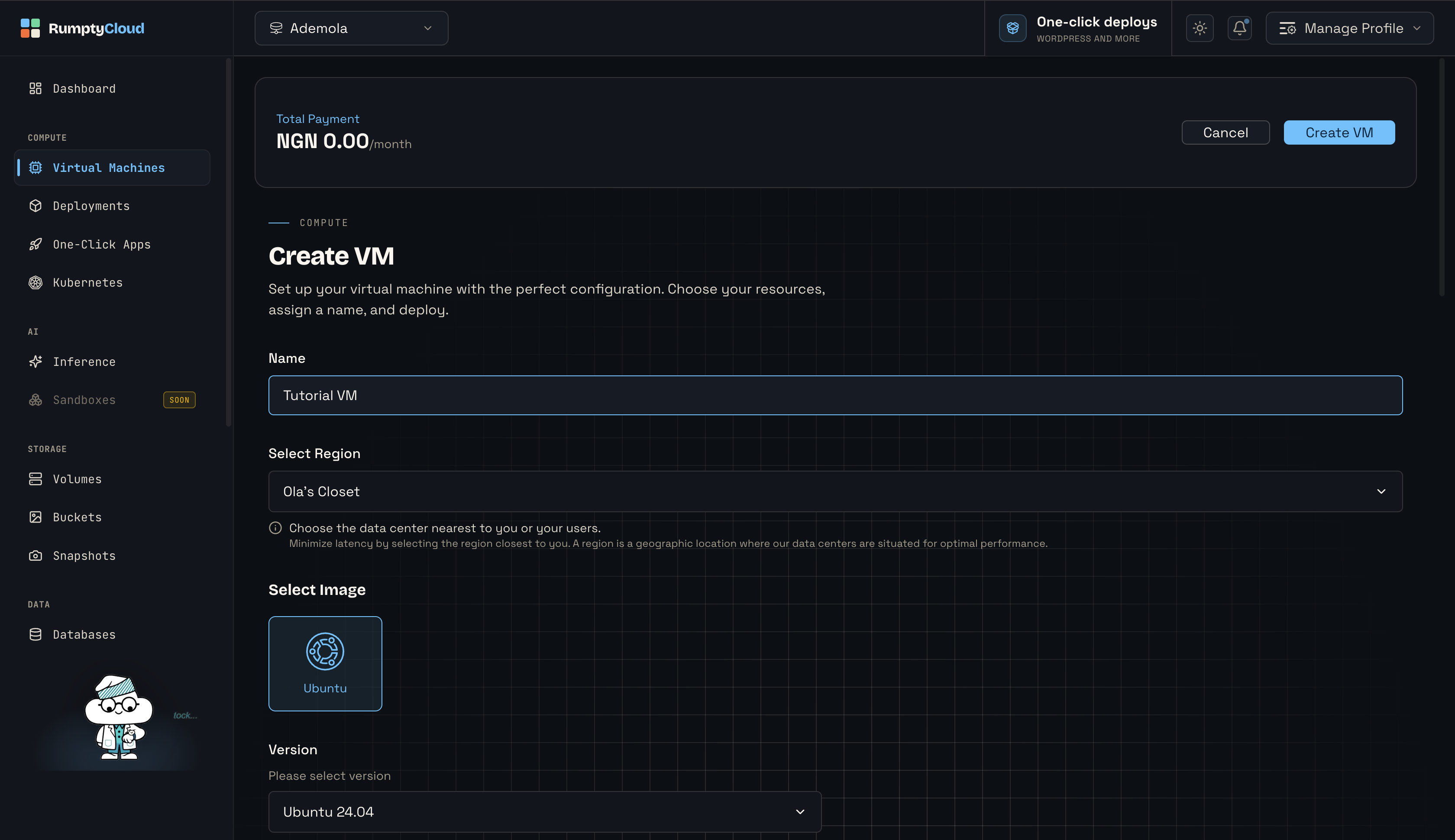Open the Ademola project dropdown
This screenshot has width=1455, height=840.
point(351,28)
